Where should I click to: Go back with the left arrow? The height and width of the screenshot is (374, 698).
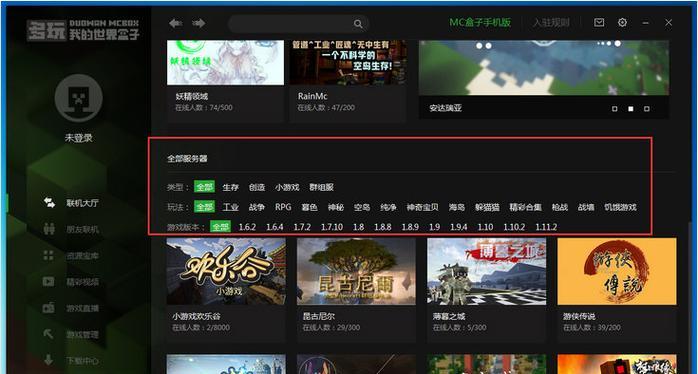click(x=175, y=23)
